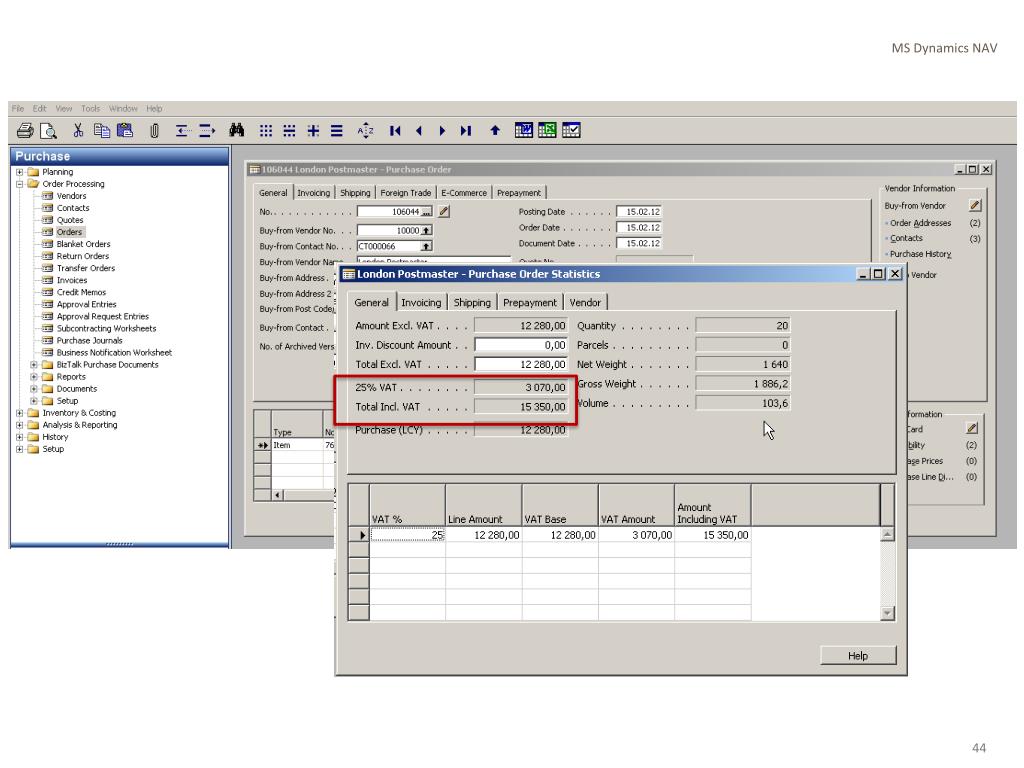Switch to Vendor tab in Statistics dialog
The height and width of the screenshot is (768, 1024).
pyautogui.click(x=585, y=302)
